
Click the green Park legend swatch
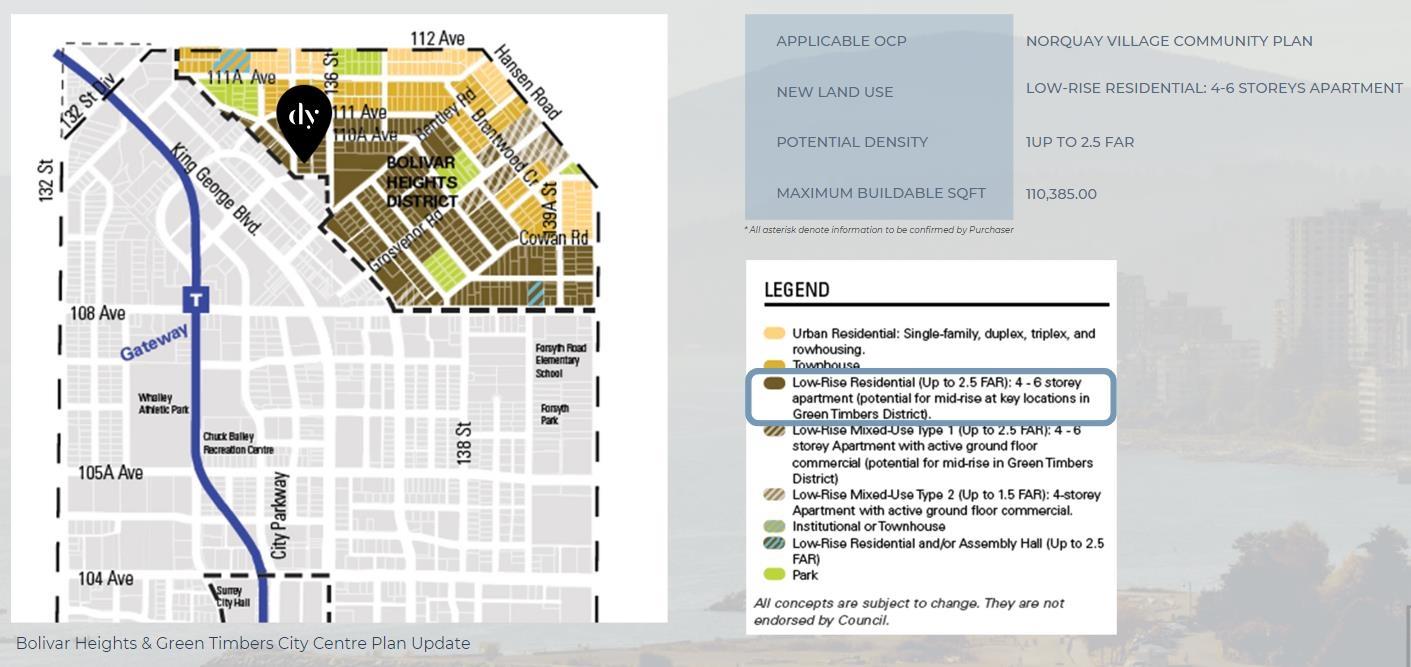774,575
